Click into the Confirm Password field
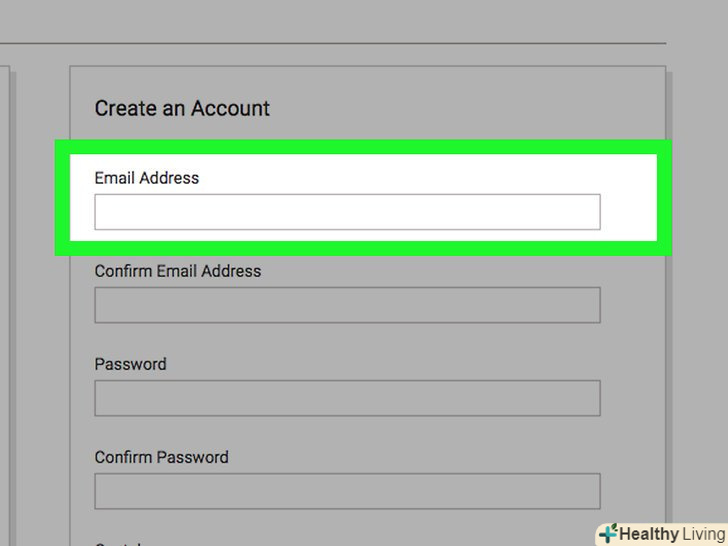728x546 pixels. pyautogui.click(x=347, y=491)
